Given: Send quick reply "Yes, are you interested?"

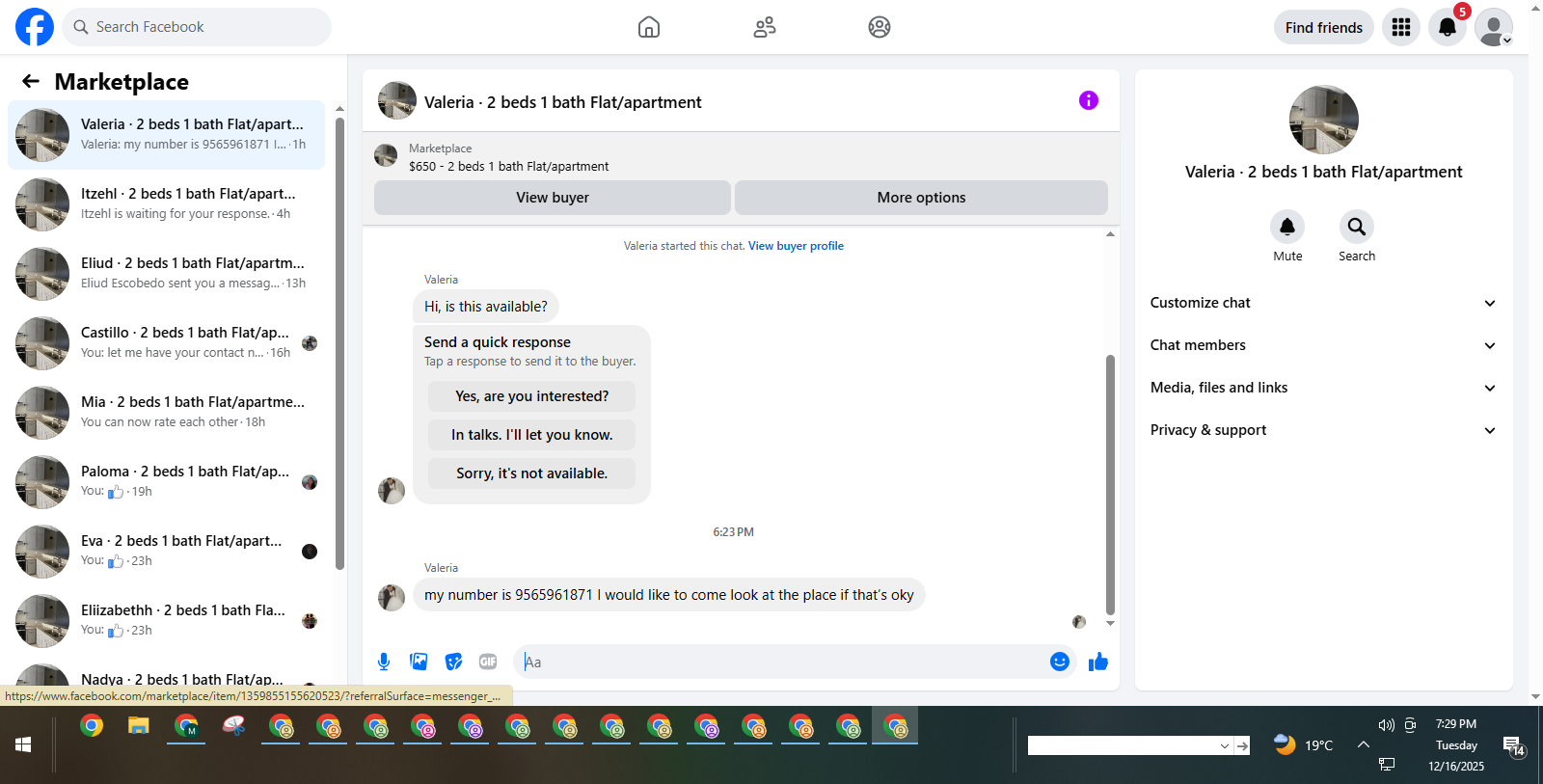Looking at the screenshot, I should pos(531,396).
